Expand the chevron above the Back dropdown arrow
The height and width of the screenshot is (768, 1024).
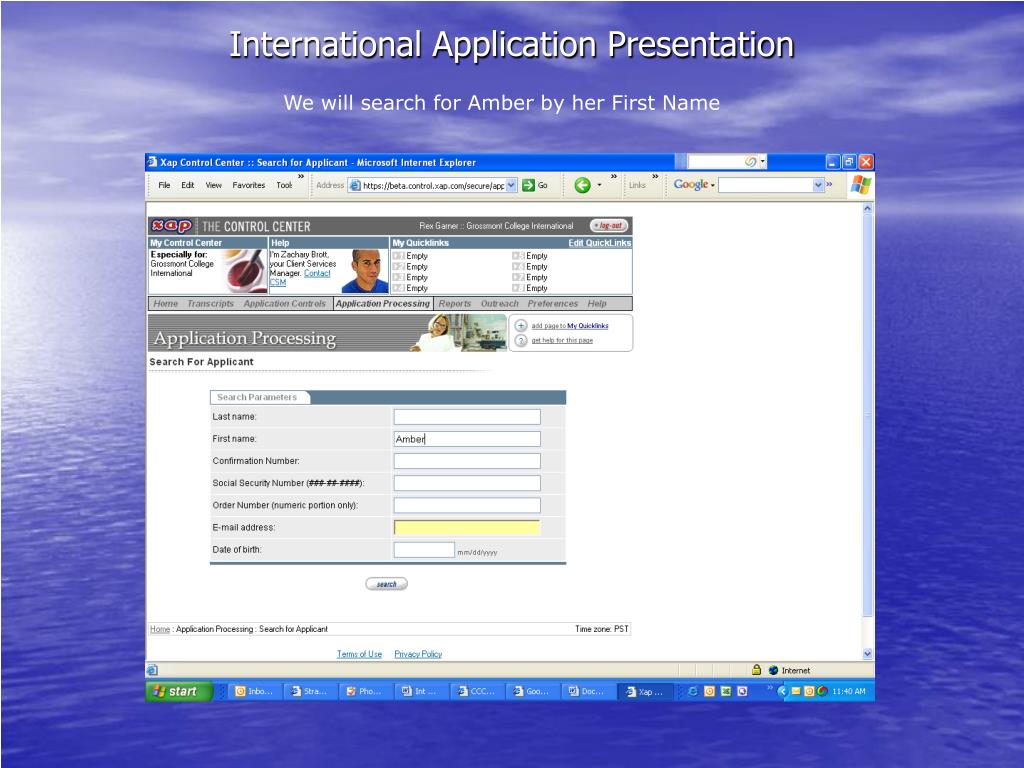tap(614, 176)
